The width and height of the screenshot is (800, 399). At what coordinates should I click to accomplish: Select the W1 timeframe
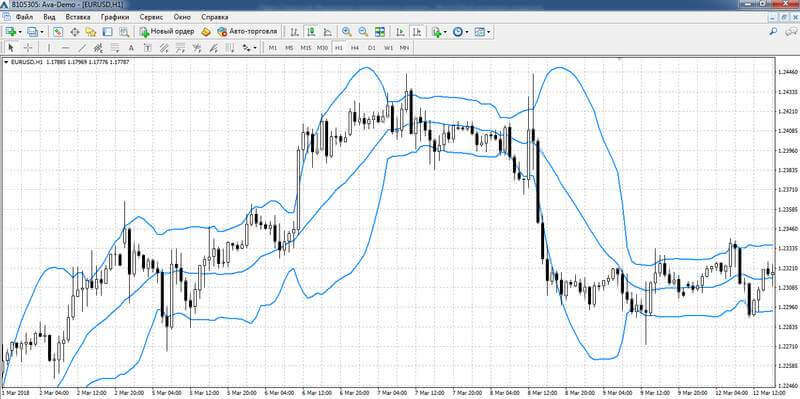point(388,47)
